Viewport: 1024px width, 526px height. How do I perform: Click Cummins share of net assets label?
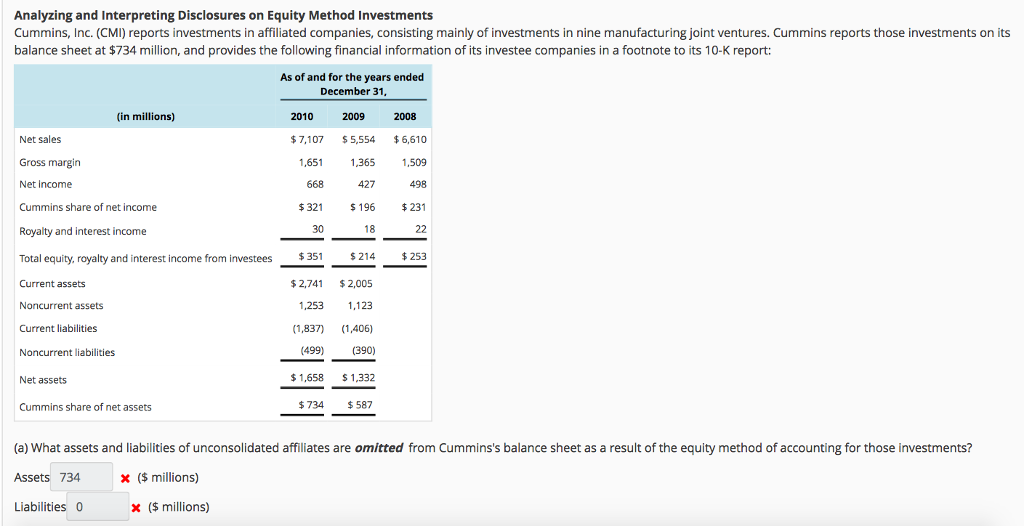click(85, 407)
